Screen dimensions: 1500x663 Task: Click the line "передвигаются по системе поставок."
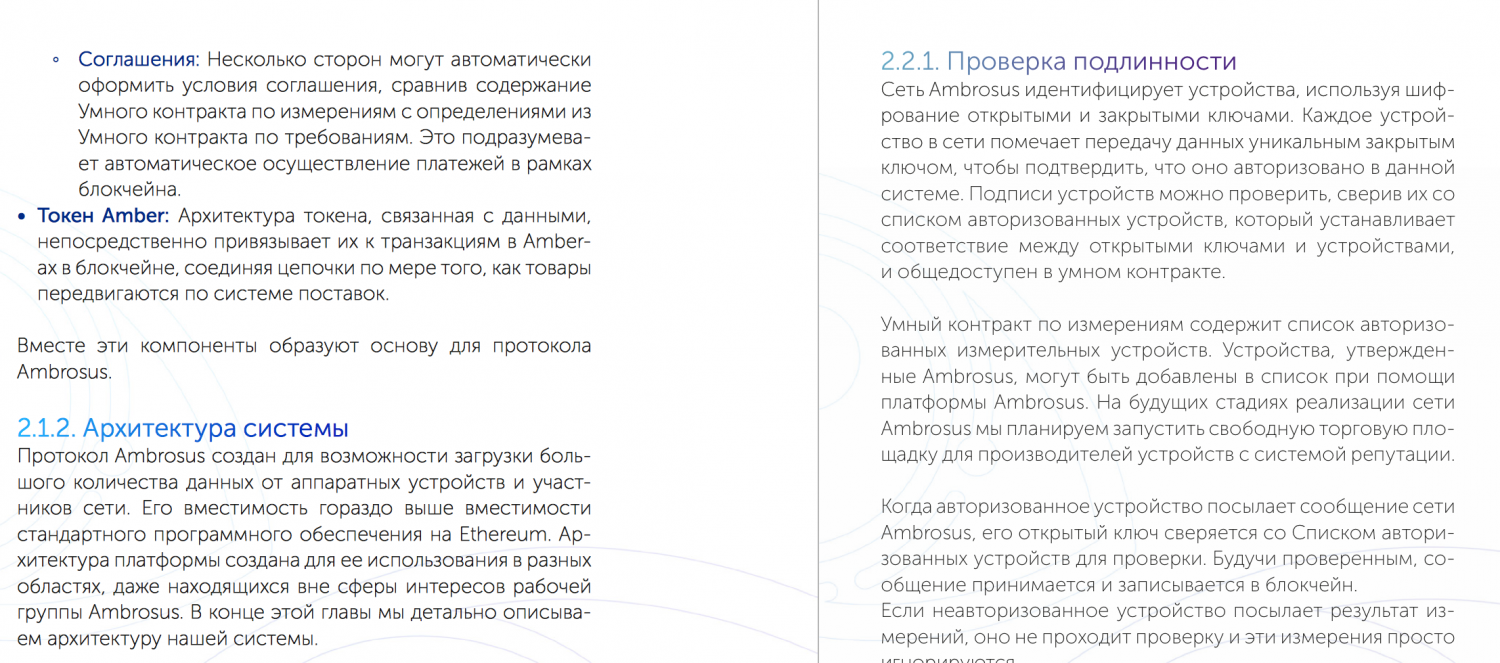pos(212,294)
